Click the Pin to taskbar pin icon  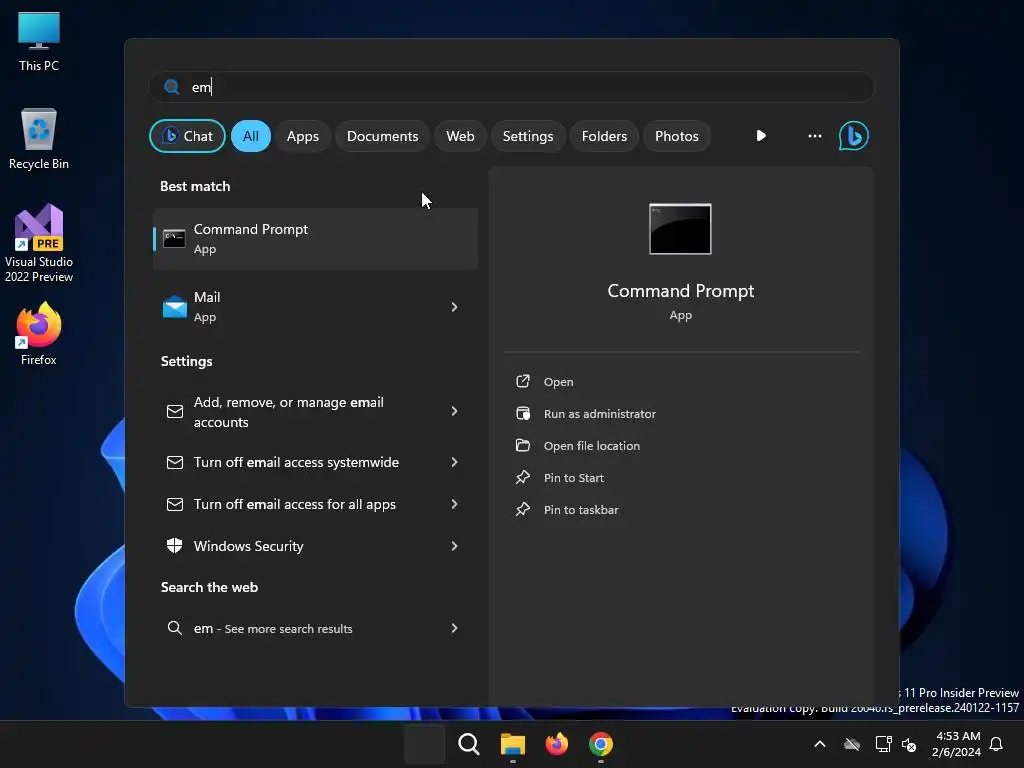coord(523,509)
